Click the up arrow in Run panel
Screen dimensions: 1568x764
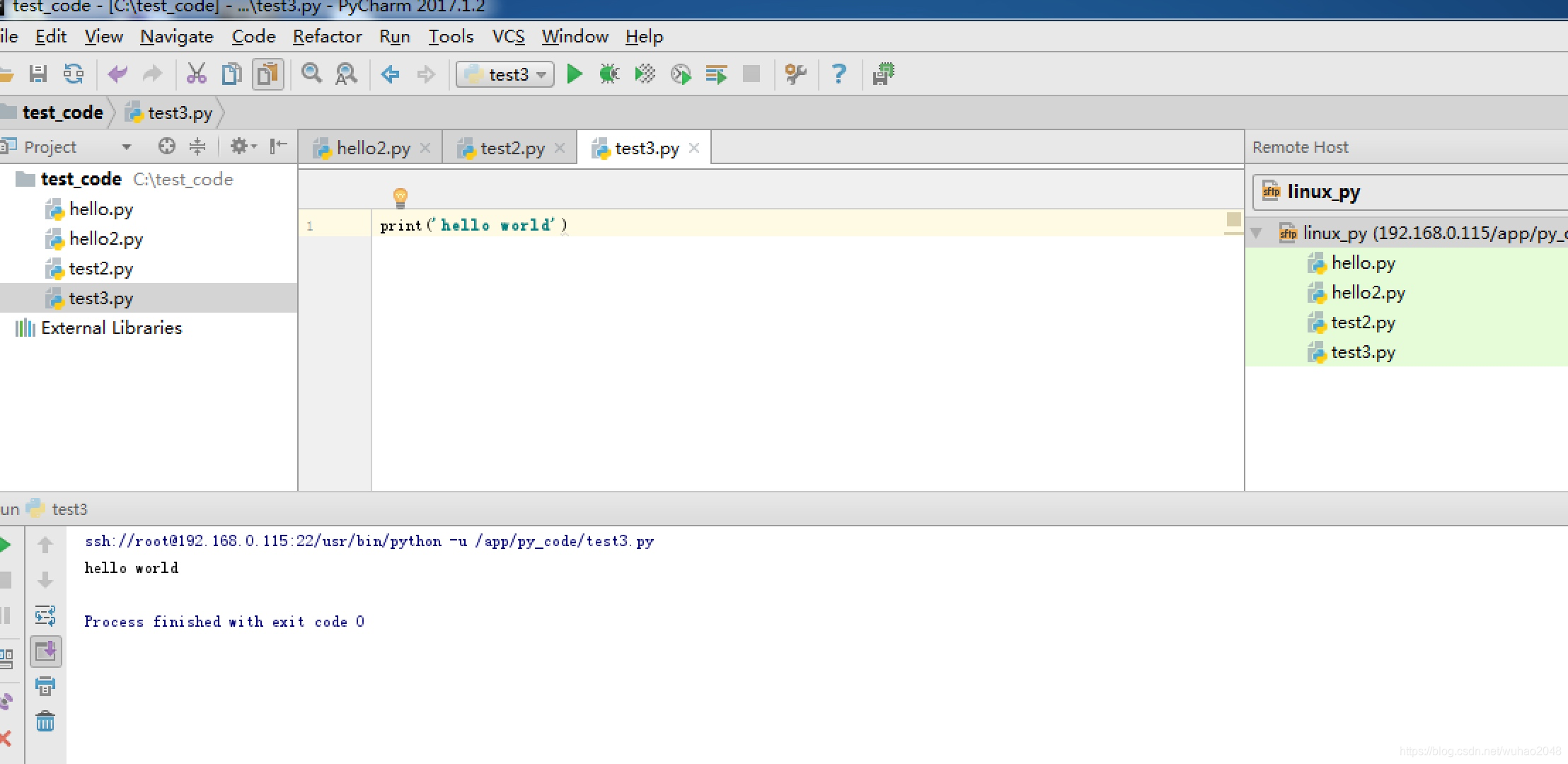(x=45, y=545)
